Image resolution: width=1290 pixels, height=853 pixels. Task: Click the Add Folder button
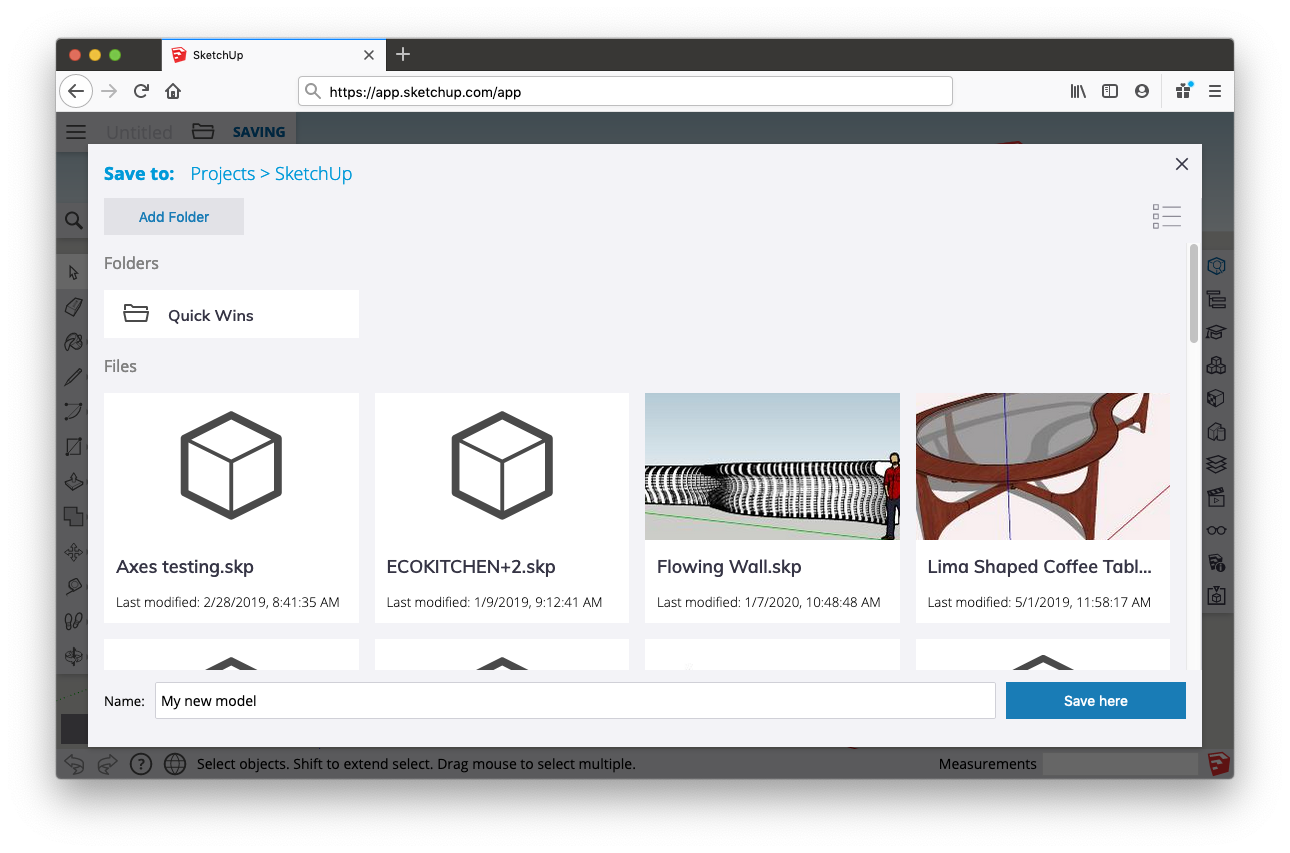click(174, 217)
